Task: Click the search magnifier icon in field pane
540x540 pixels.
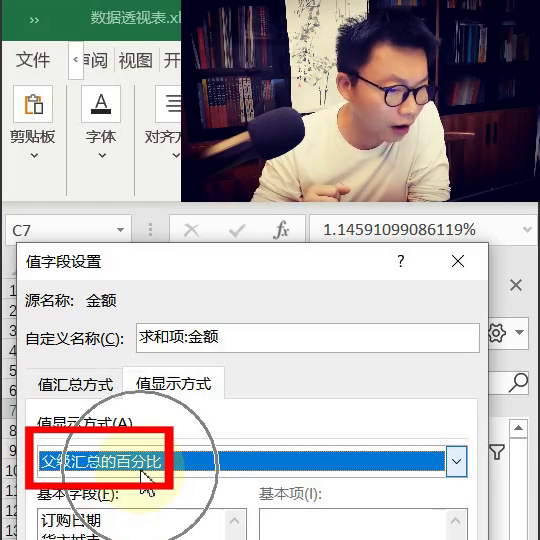Action: point(518,383)
